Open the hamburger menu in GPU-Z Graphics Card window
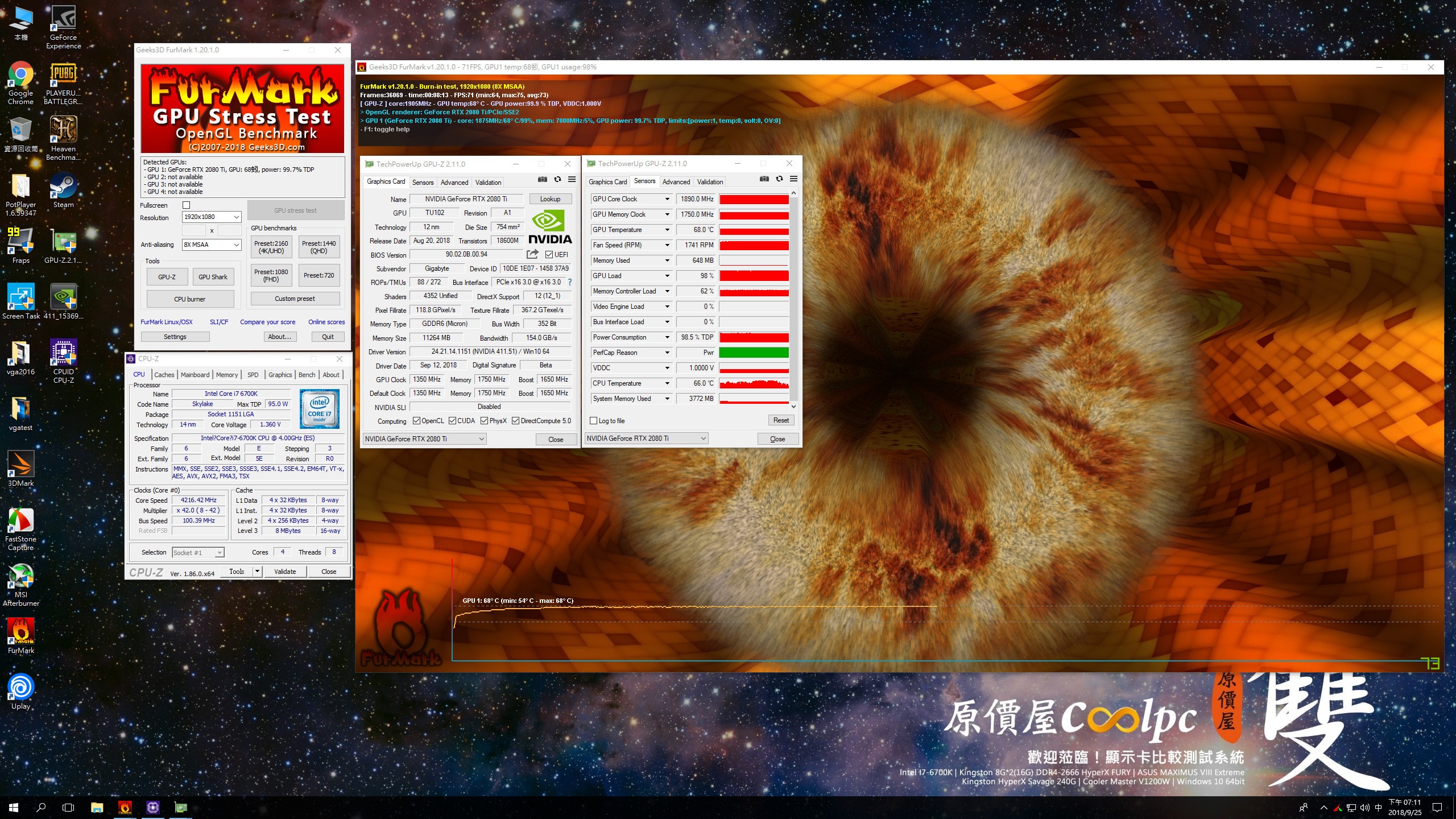Image resolution: width=1456 pixels, height=819 pixels. [572, 179]
